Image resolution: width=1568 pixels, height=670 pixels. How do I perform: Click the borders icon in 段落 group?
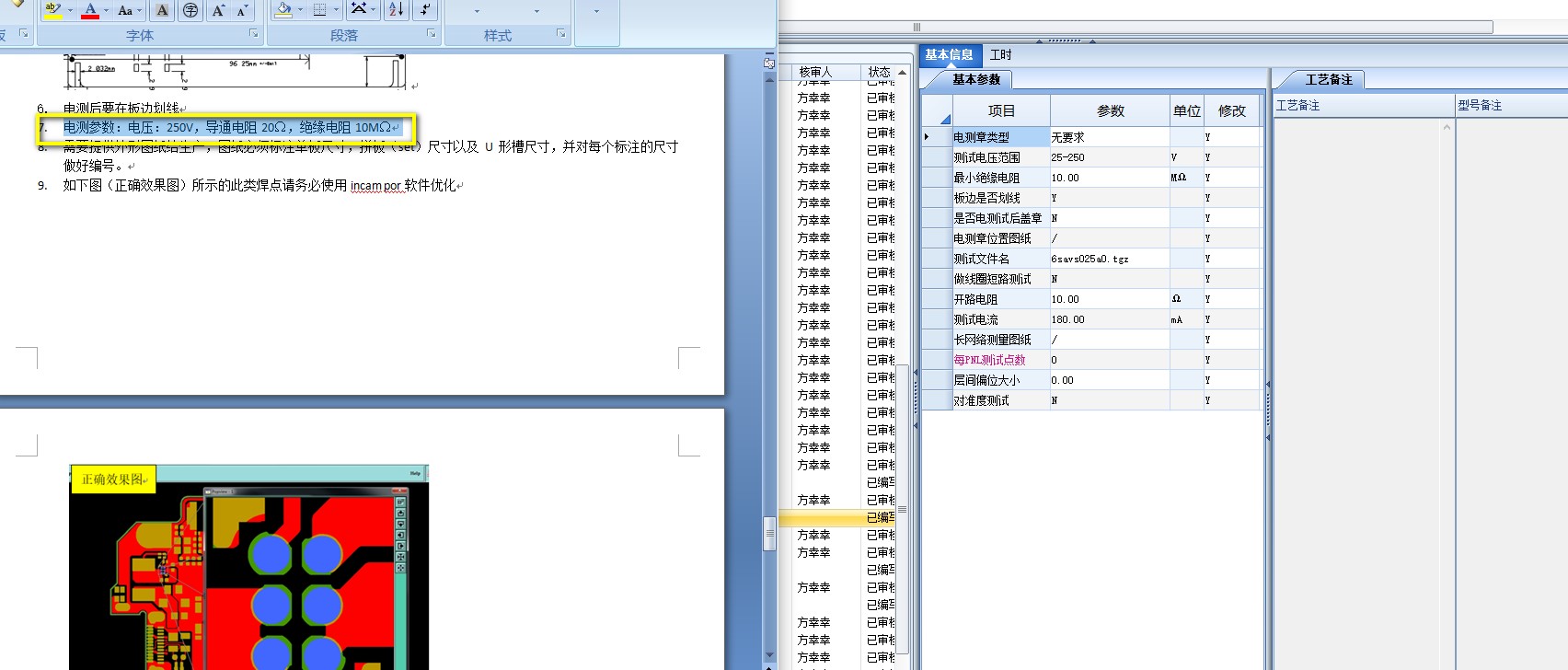coord(319,10)
